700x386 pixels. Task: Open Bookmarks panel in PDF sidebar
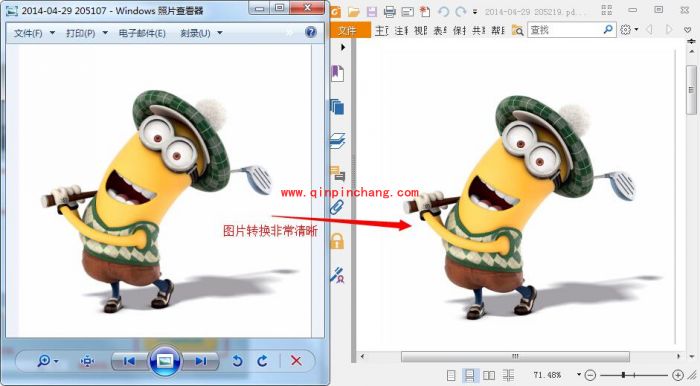coord(337,73)
